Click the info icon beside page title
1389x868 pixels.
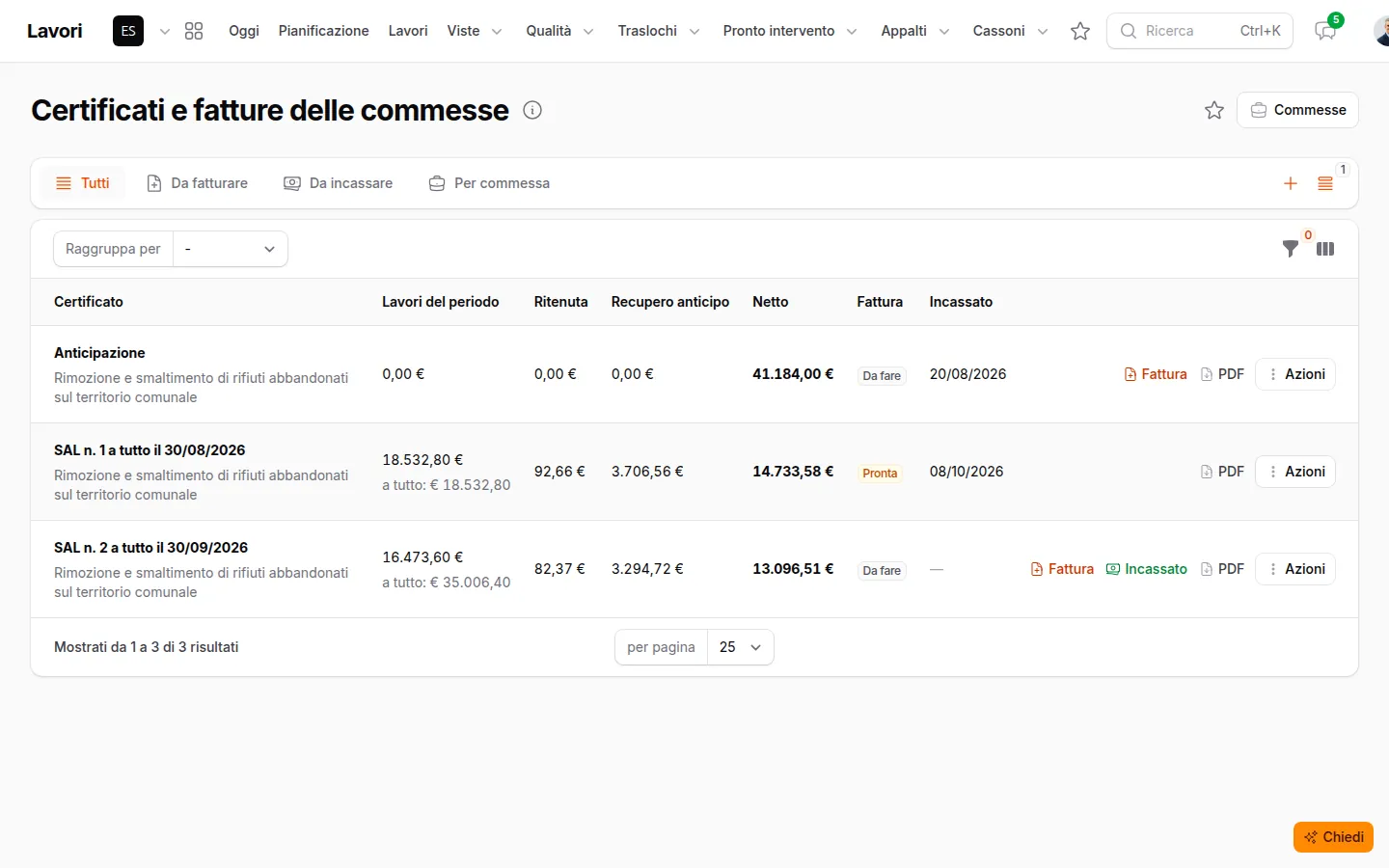point(532,110)
